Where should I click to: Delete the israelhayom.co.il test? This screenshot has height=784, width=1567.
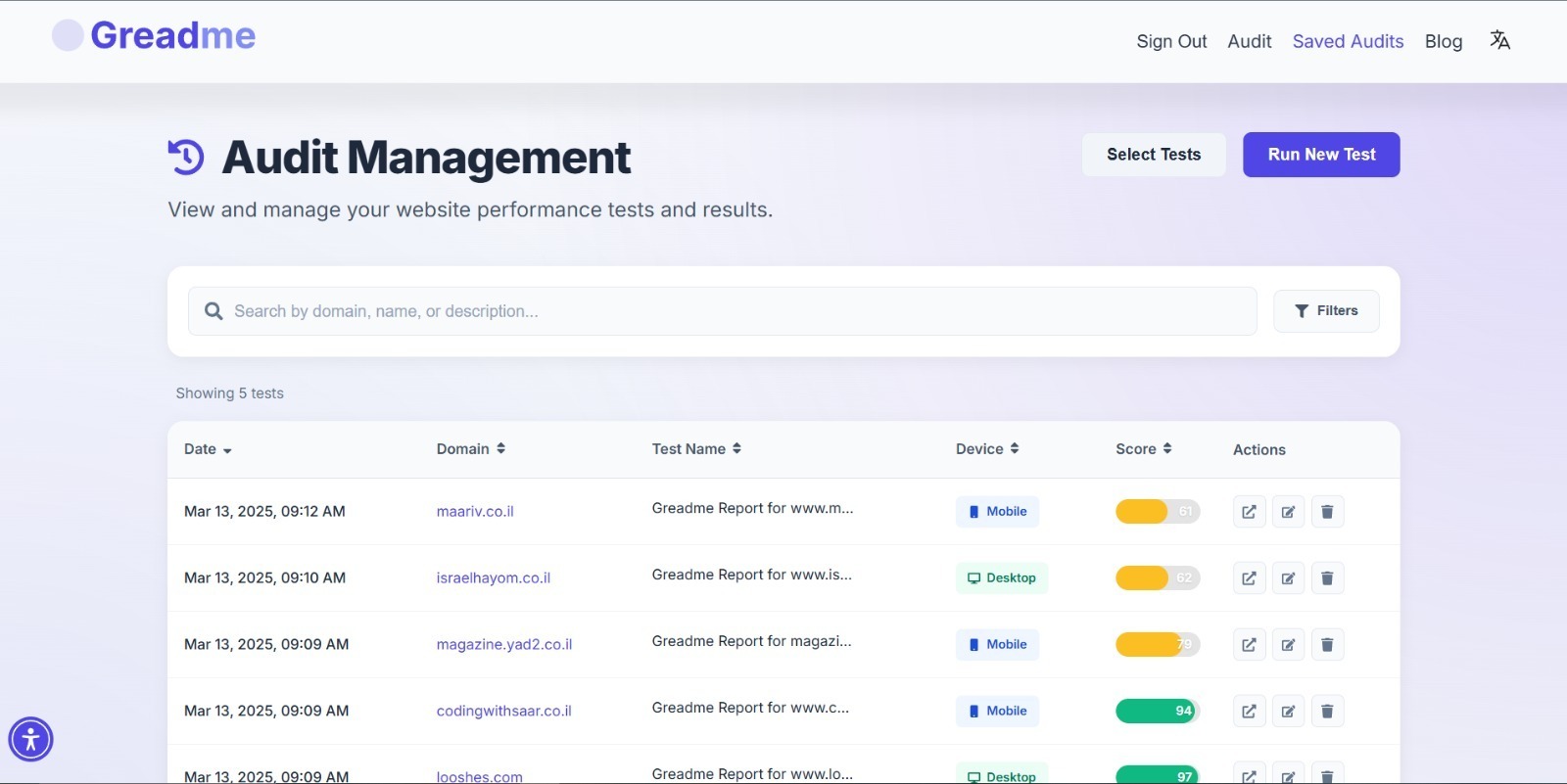tap(1327, 578)
